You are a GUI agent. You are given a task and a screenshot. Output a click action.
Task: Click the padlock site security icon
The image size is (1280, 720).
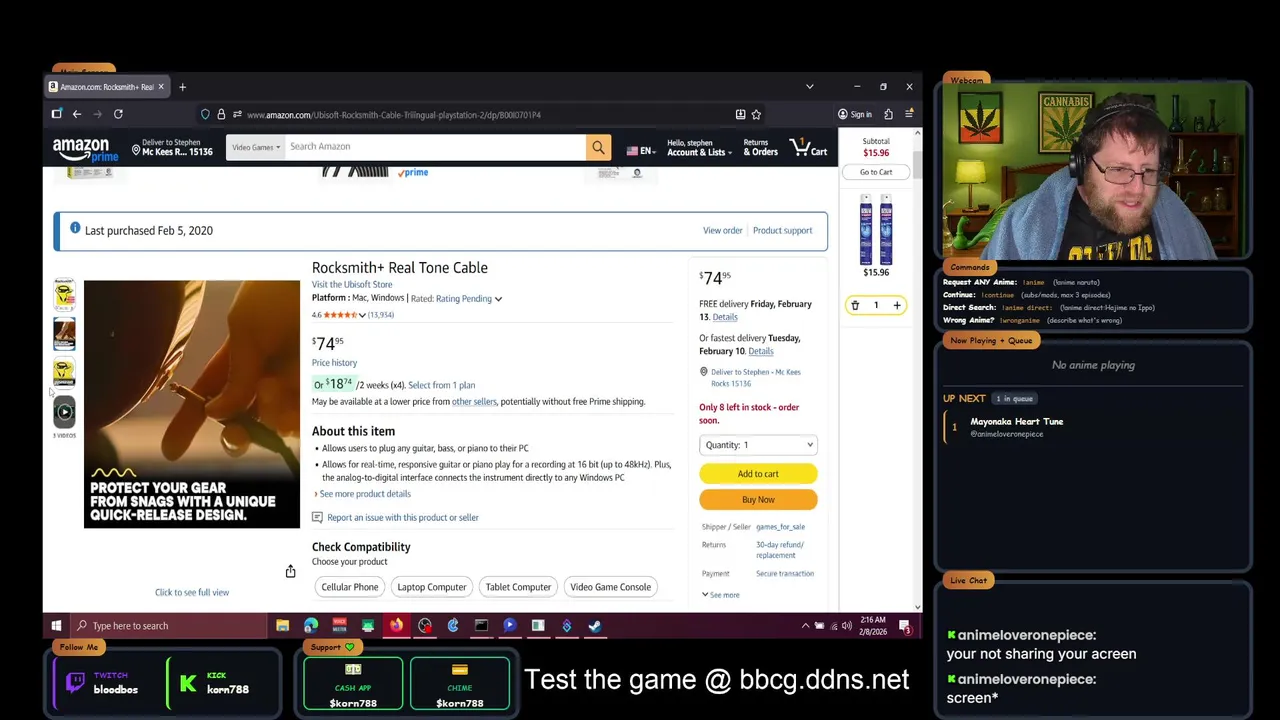pyautogui.click(x=221, y=114)
